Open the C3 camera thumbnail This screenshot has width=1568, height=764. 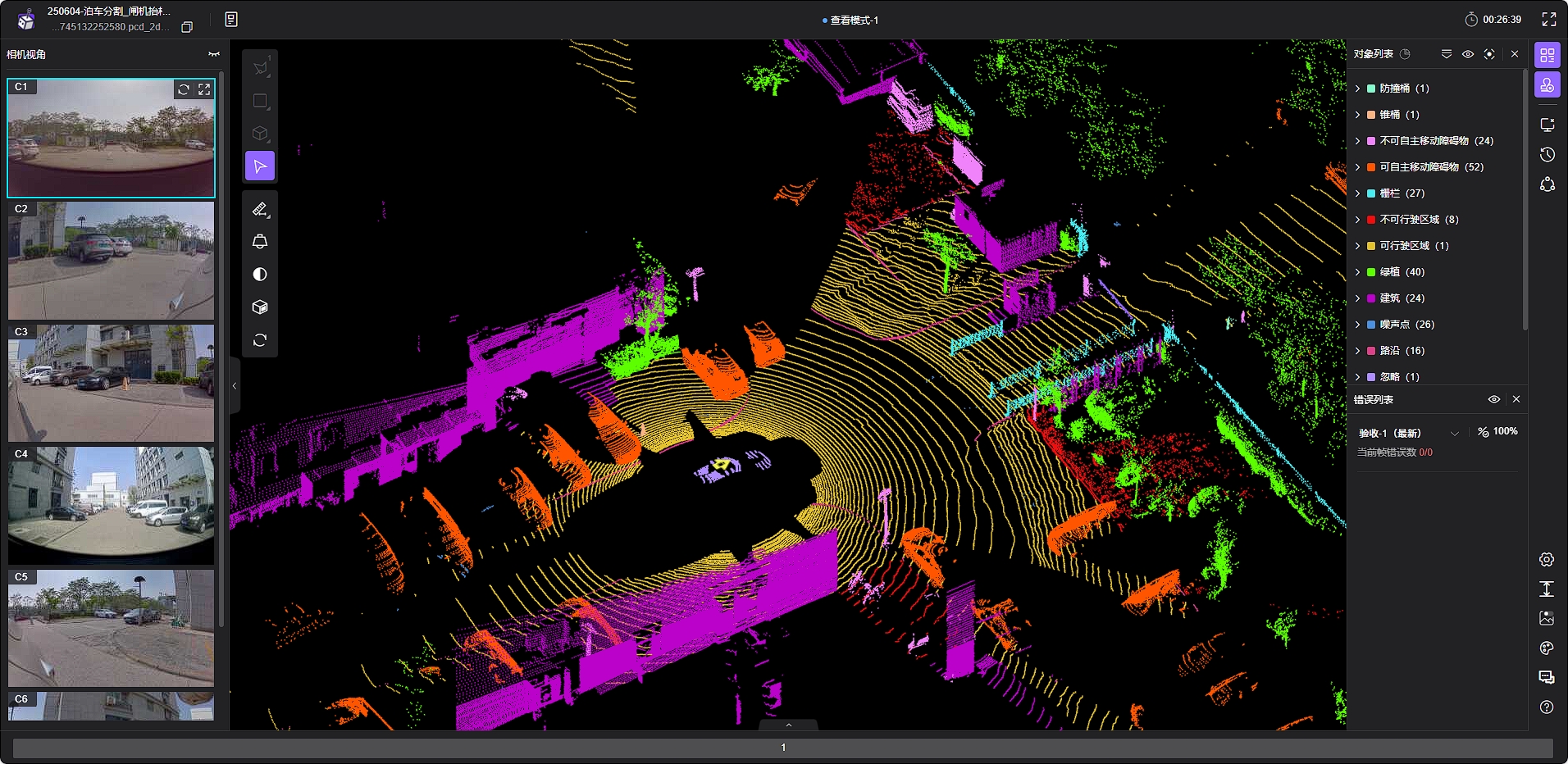[112, 383]
